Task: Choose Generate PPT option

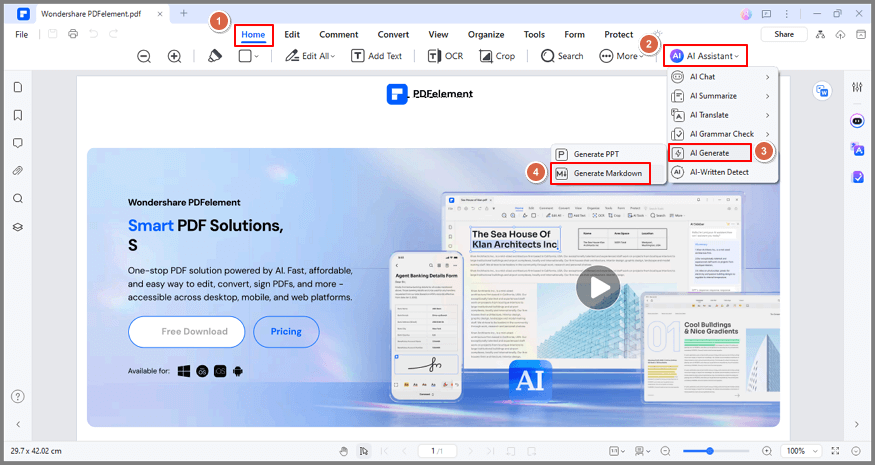Action: 609,154
